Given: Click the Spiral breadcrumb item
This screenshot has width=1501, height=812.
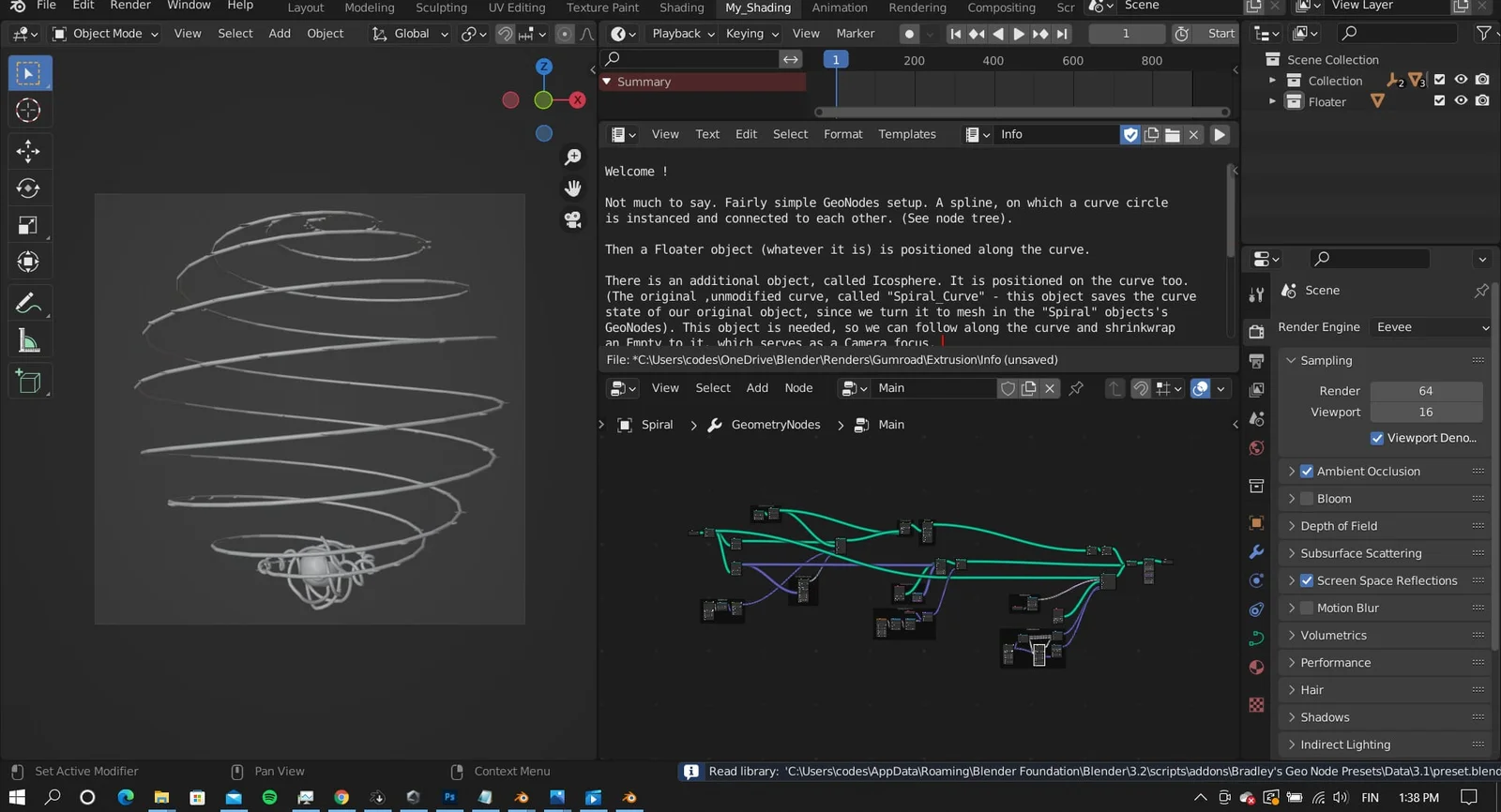Looking at the screenshot, I should click(657, 425).
